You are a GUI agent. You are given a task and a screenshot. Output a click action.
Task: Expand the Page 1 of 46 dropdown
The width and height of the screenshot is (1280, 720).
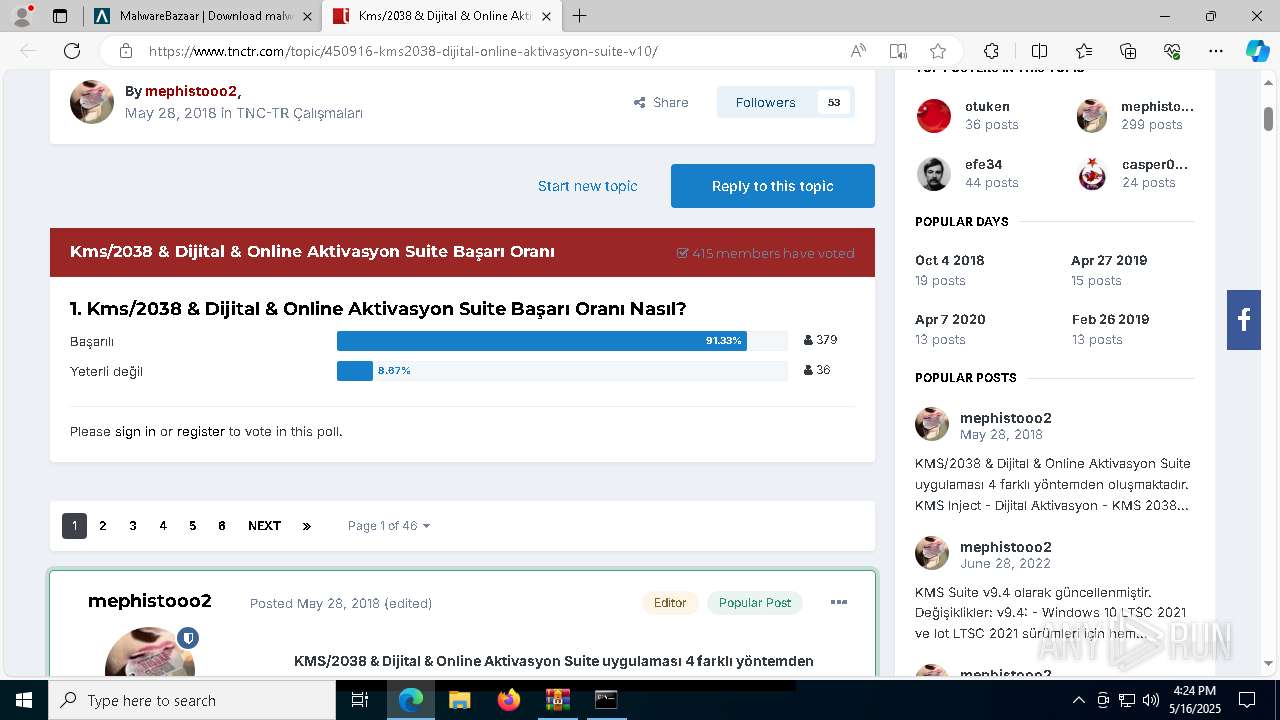(389, 526)
